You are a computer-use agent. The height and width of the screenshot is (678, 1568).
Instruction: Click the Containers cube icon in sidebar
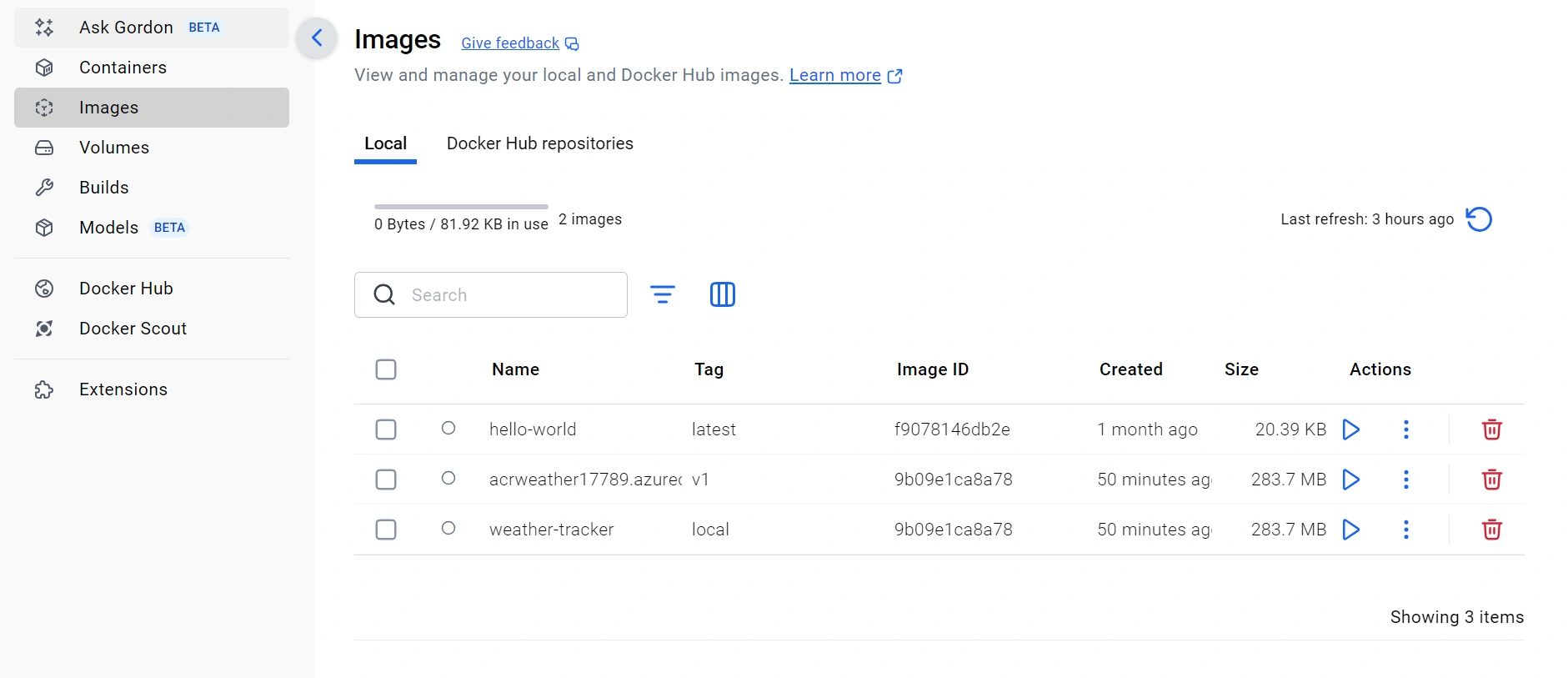coord(44,68)
